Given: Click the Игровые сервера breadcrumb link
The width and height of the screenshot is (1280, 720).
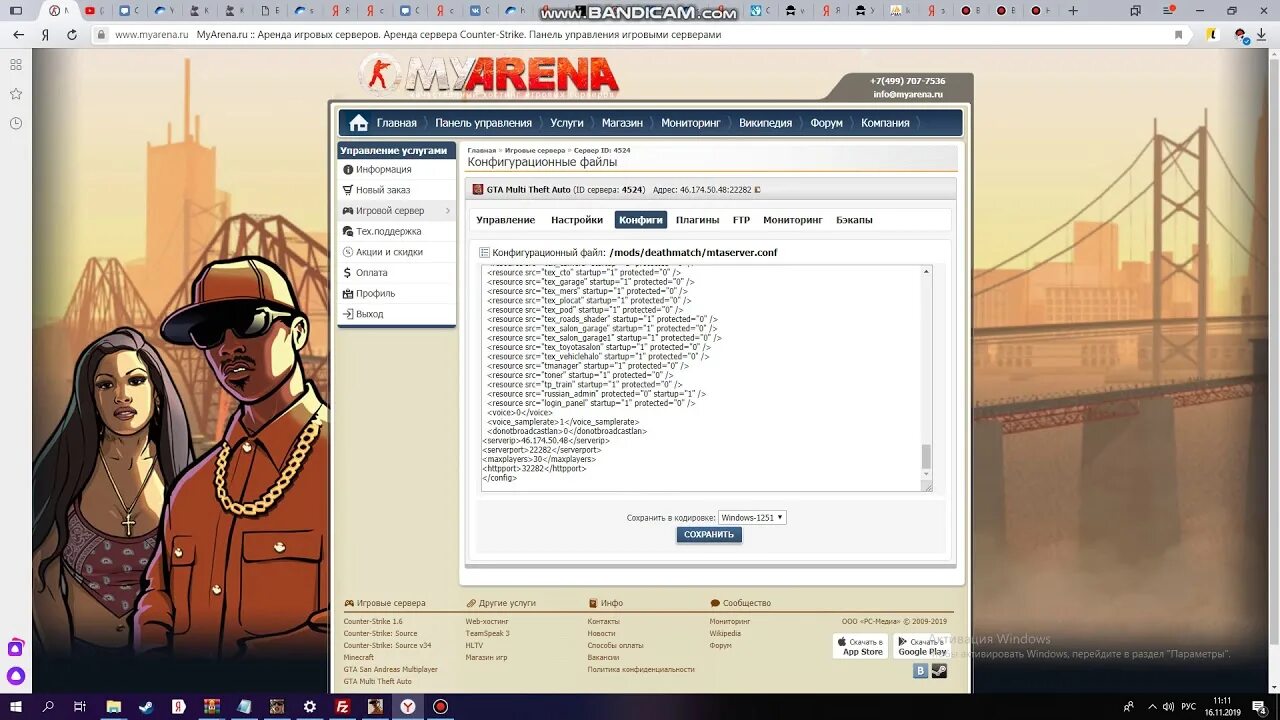Looking at the screenshot, I should pyautogui.click(x=535, y=150).
